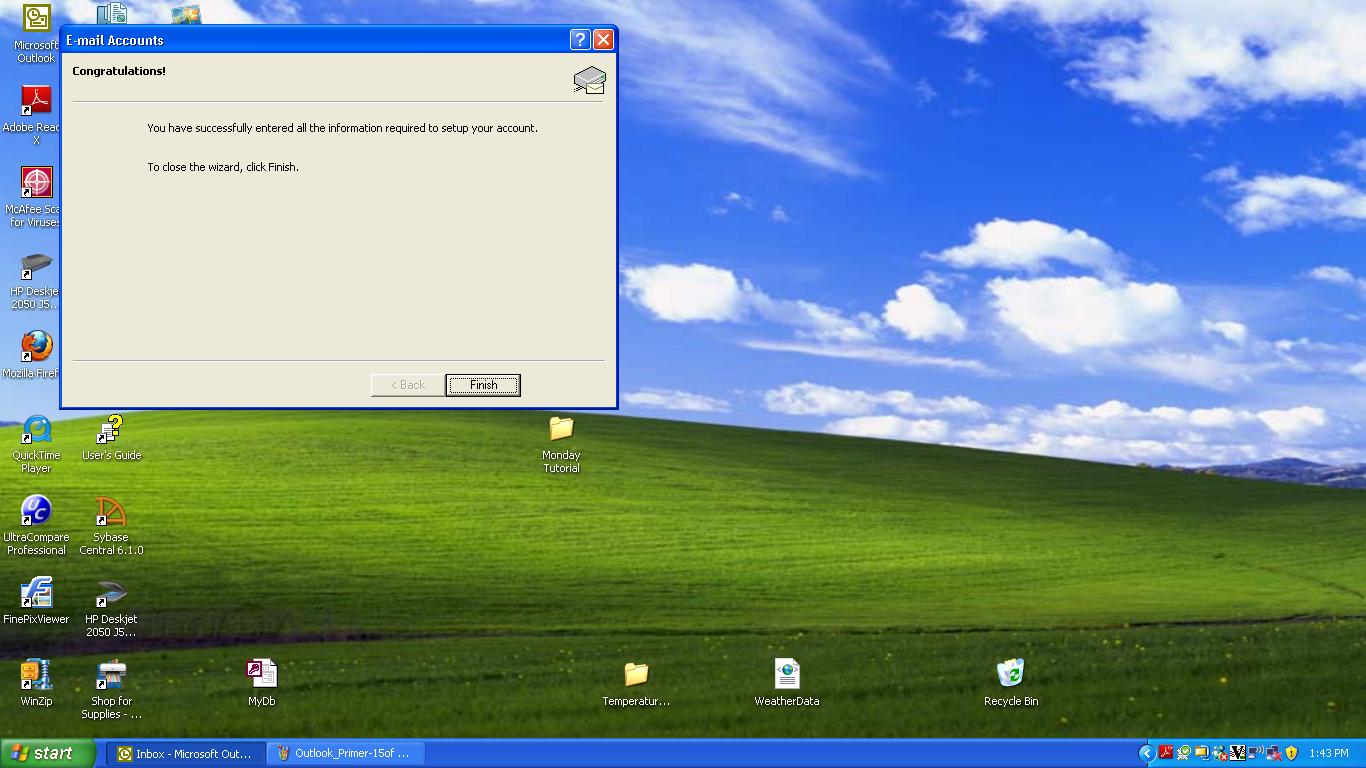Open the Microsoft Outlook desktop shortcut

point(36,20)
